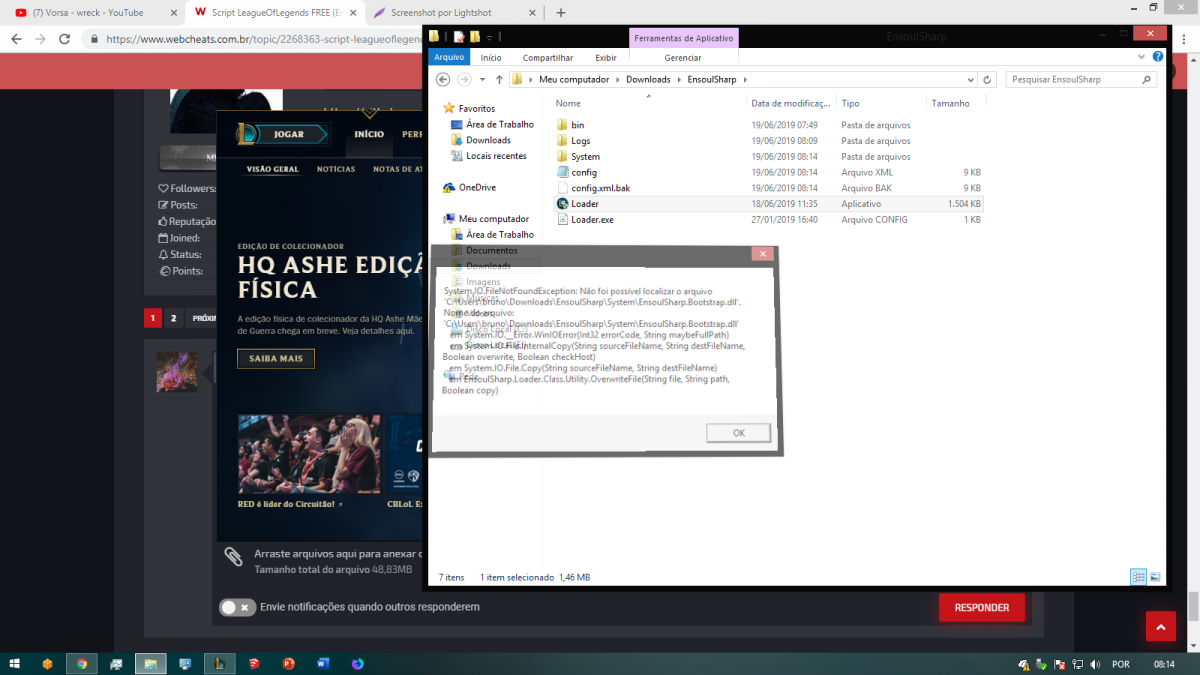The height and width of the screenshot is (675, 1200).
Task: Open Favoritos in the navigation pane
Action: point(476,108)
